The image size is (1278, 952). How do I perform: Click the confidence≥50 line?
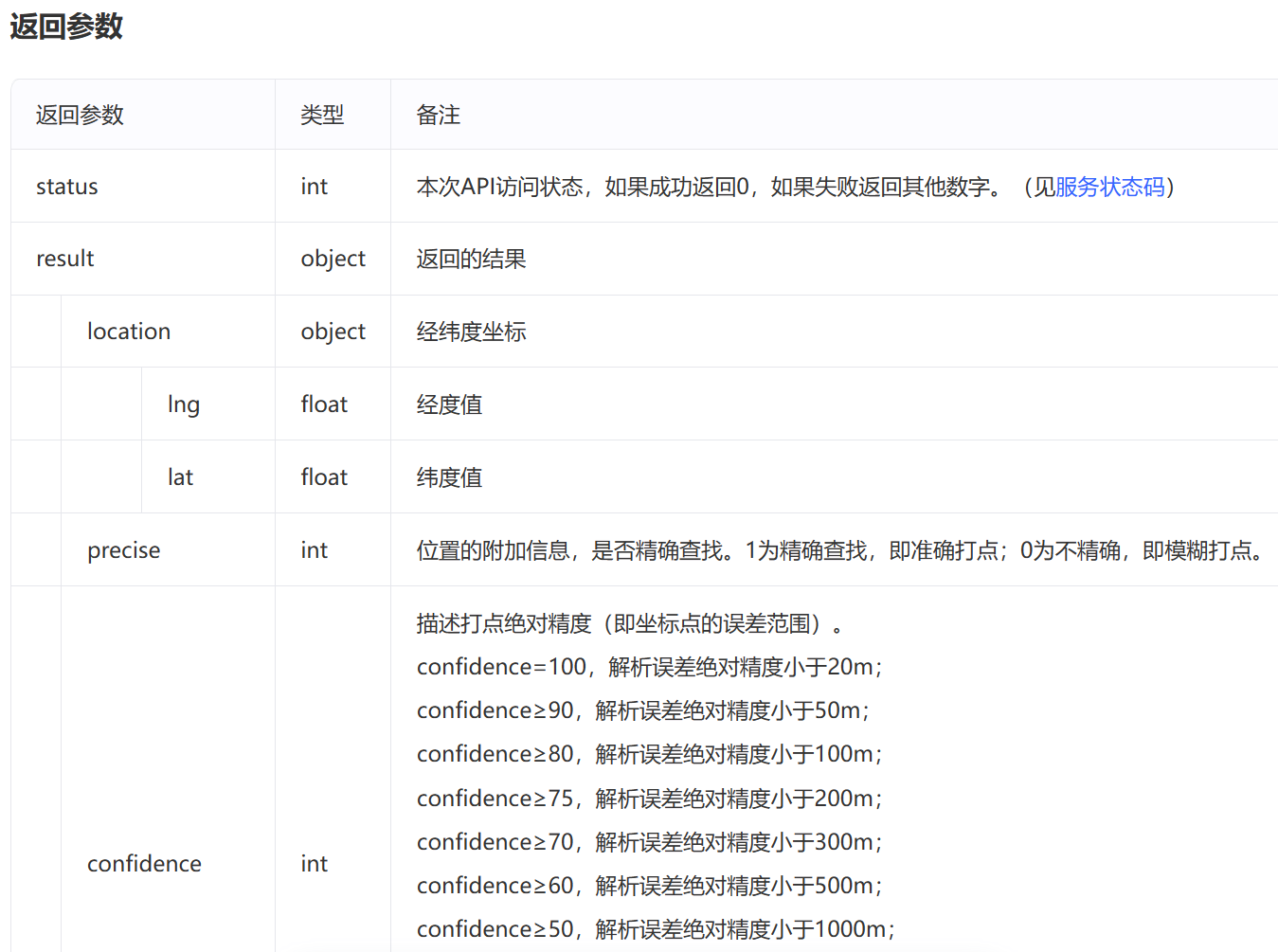point(657,929)
